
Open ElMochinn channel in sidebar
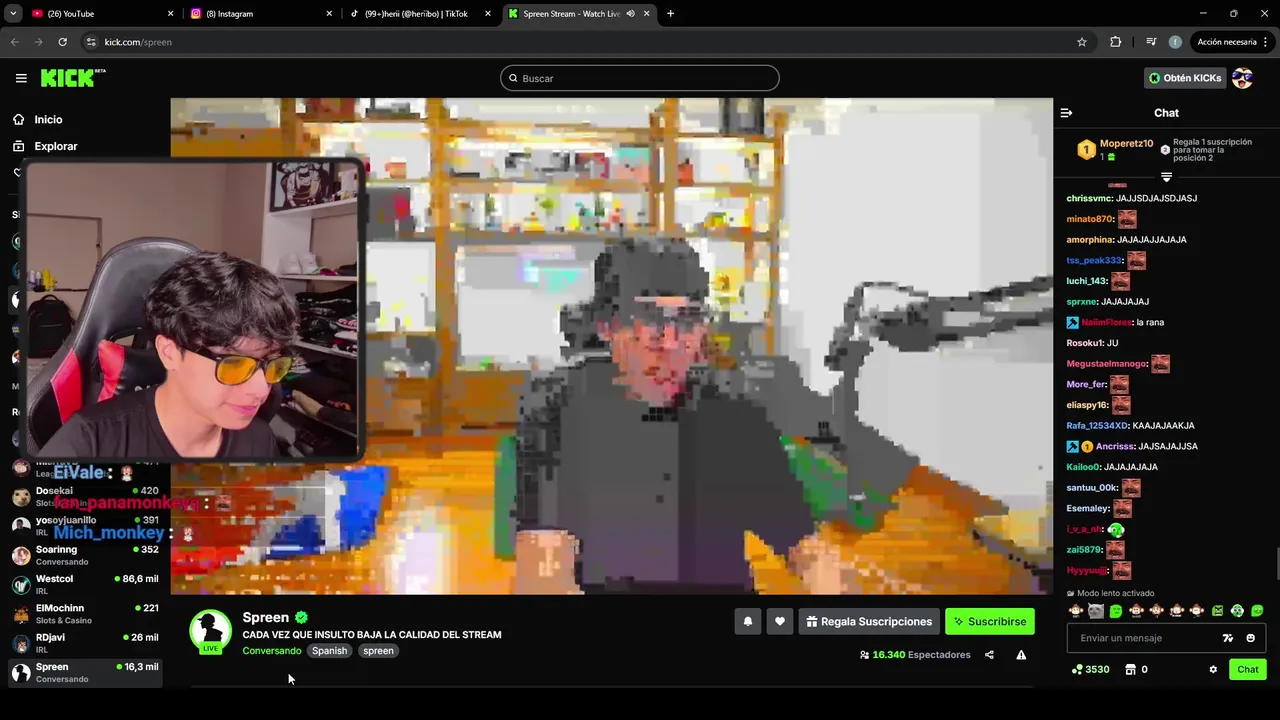pyautogui.click(x=85, y=613)
